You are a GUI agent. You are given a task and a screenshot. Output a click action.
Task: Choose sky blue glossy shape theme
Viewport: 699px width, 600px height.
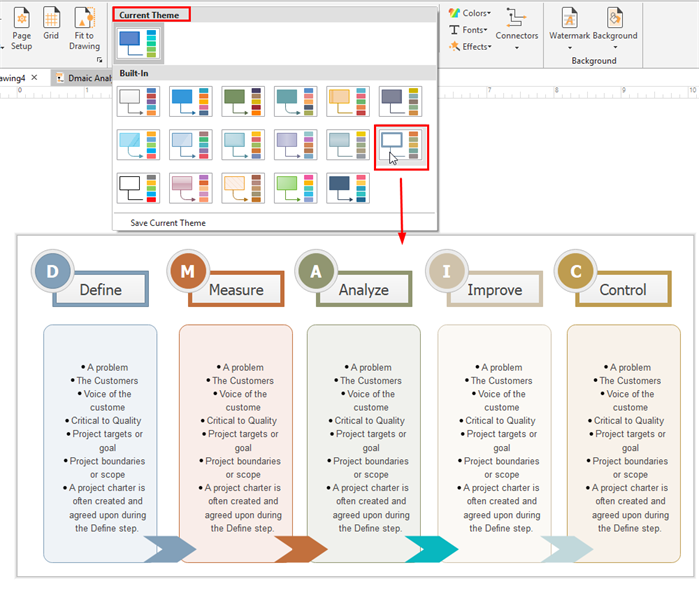pos(138,144)
